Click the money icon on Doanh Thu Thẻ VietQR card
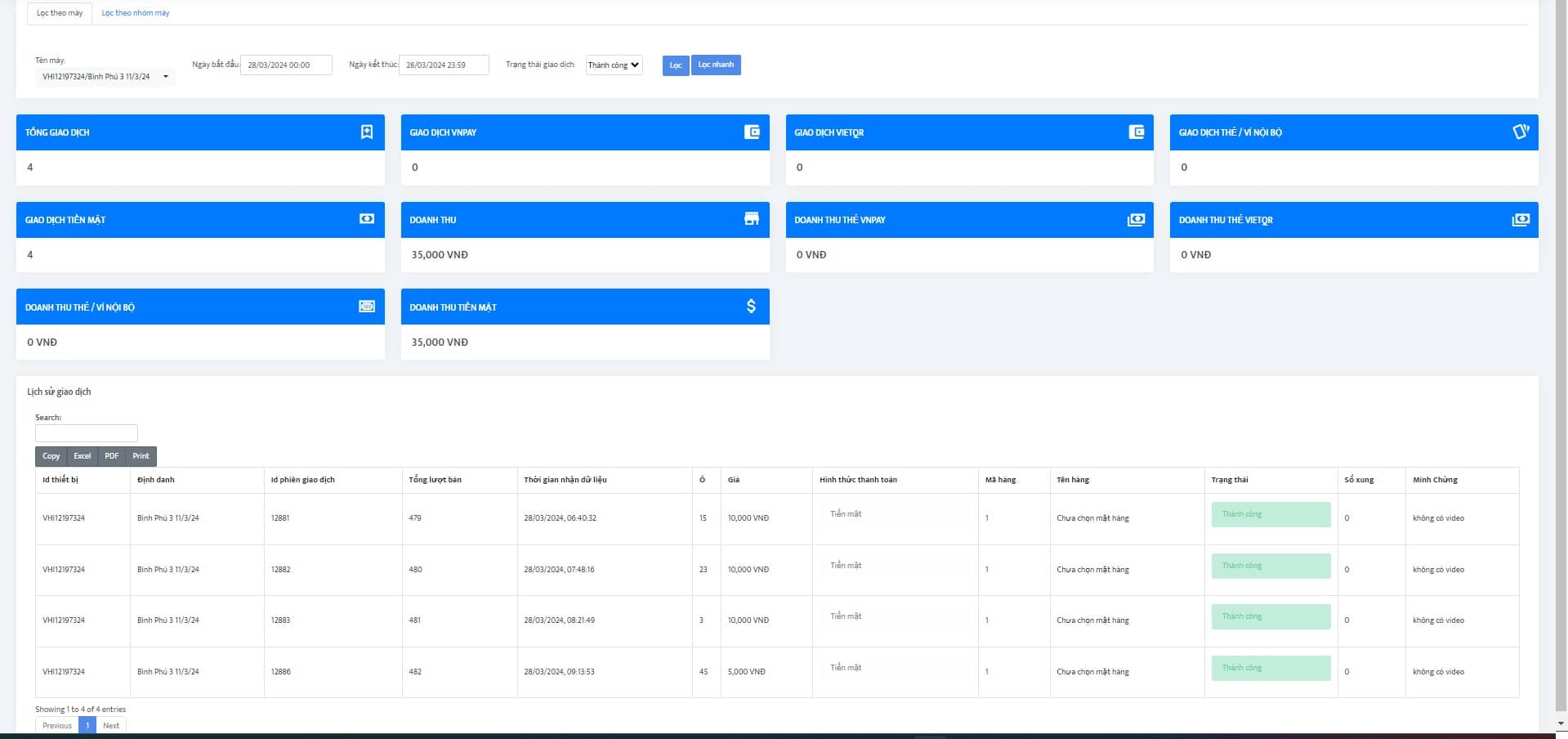The width and height of the screenshot is (1568, 739). (x=1520, y=219)
